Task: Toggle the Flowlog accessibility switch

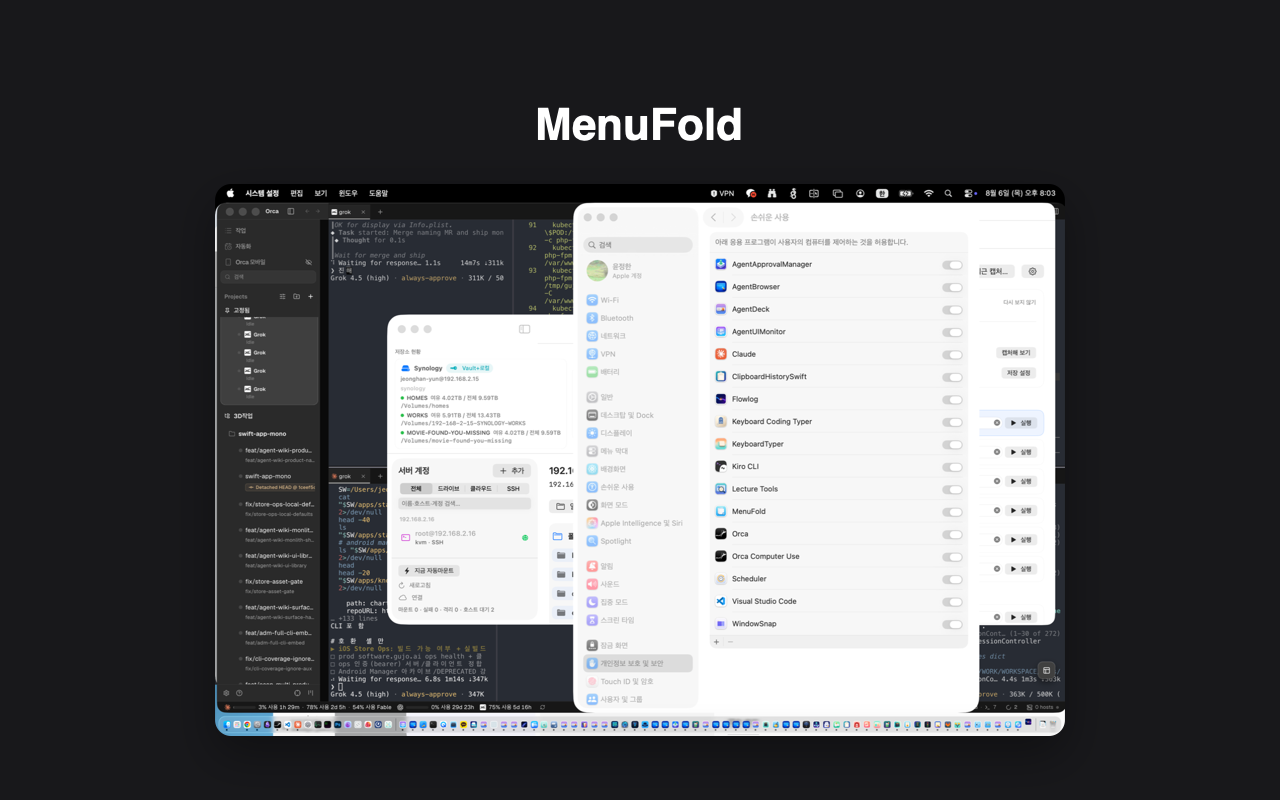Action: pyautogui.click(x=952, y=399)
